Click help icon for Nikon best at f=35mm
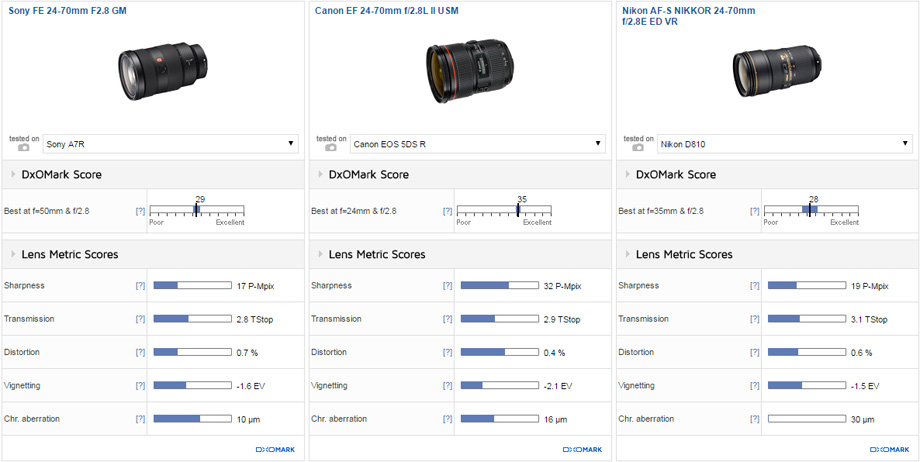Image resolution: width=920 pixels, height=462 pixels. tap(754, 211)
